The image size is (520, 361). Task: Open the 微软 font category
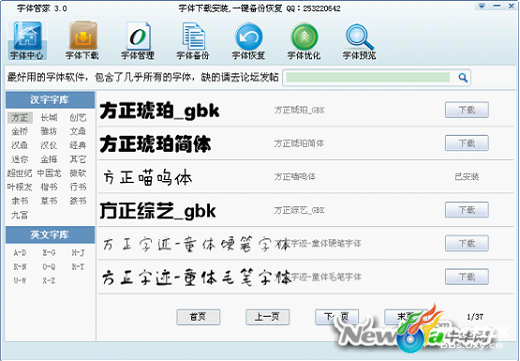coord(78,173)
